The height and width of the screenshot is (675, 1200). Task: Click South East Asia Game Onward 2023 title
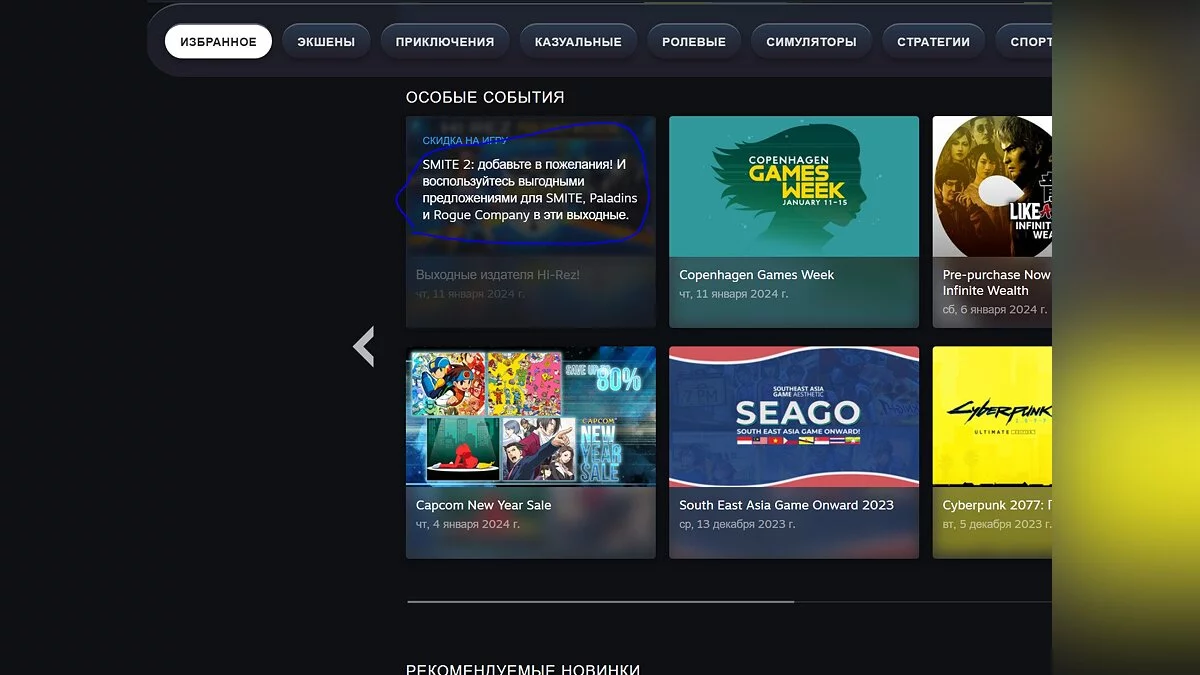click(786, 505)
